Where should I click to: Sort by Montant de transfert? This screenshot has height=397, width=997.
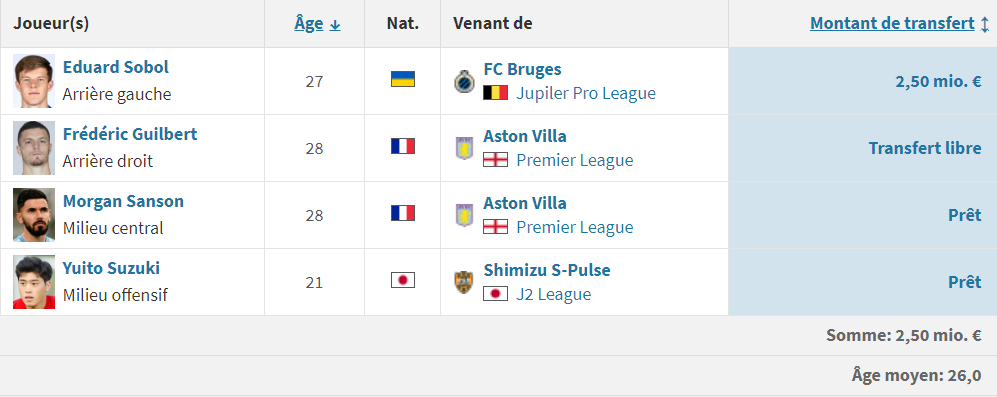(x=892, y=24)
